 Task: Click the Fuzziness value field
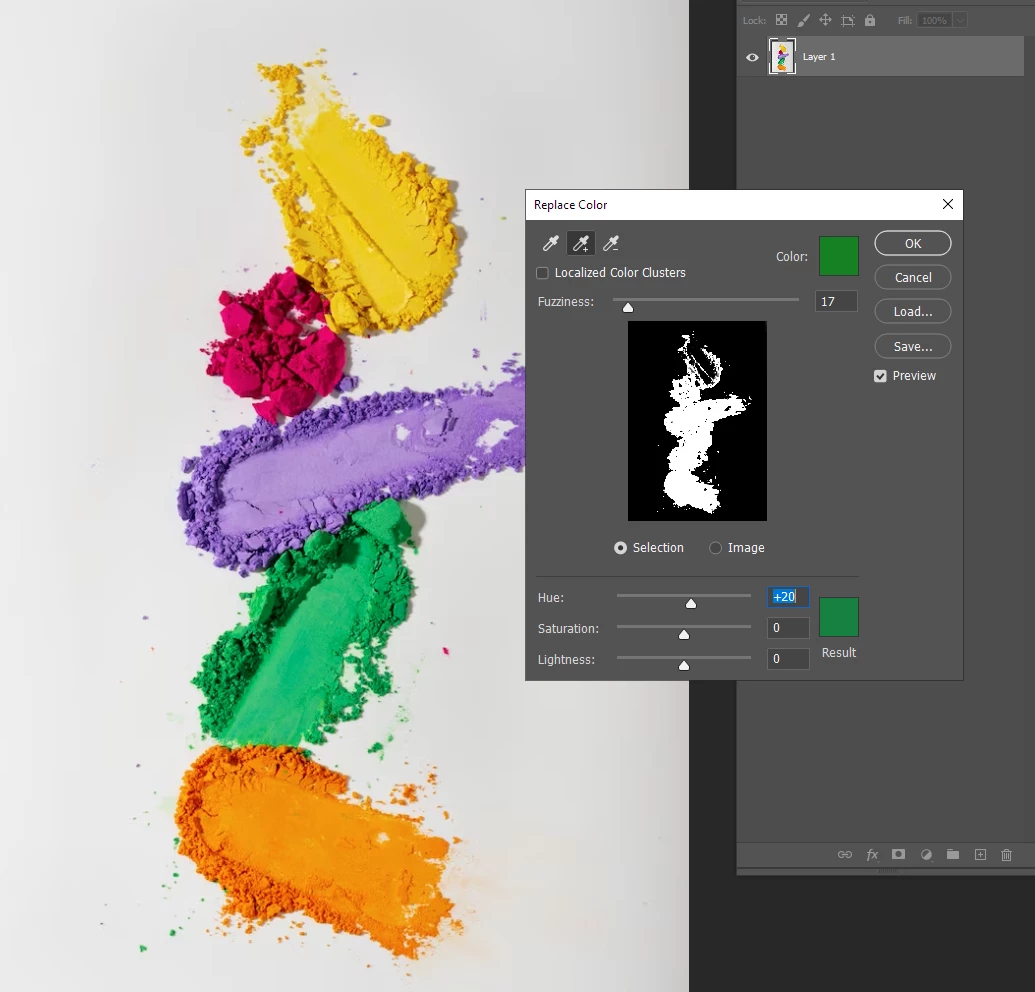tap(836, 302)
